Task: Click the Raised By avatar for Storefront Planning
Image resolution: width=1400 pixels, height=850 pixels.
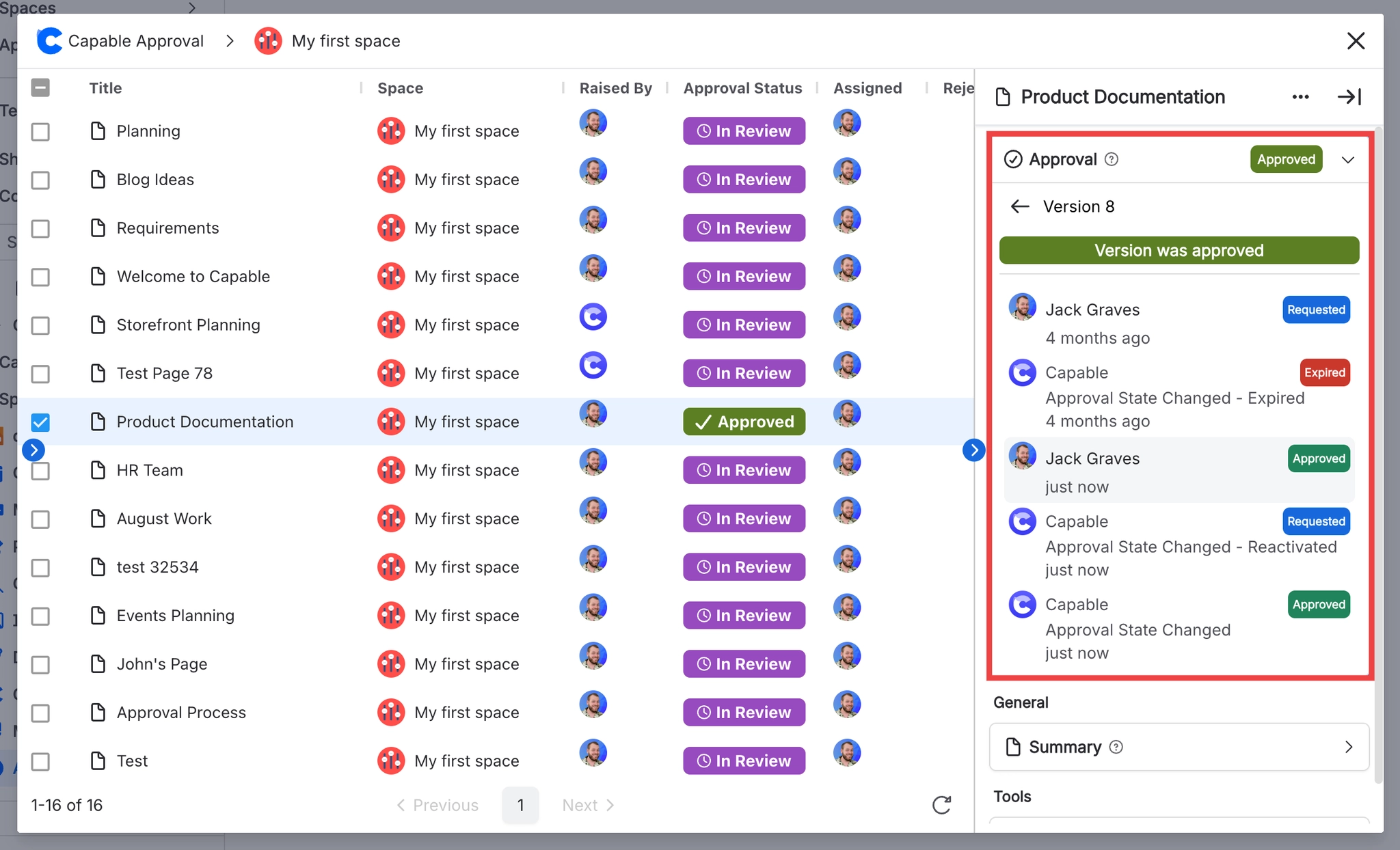Action: tap(593, 317)
